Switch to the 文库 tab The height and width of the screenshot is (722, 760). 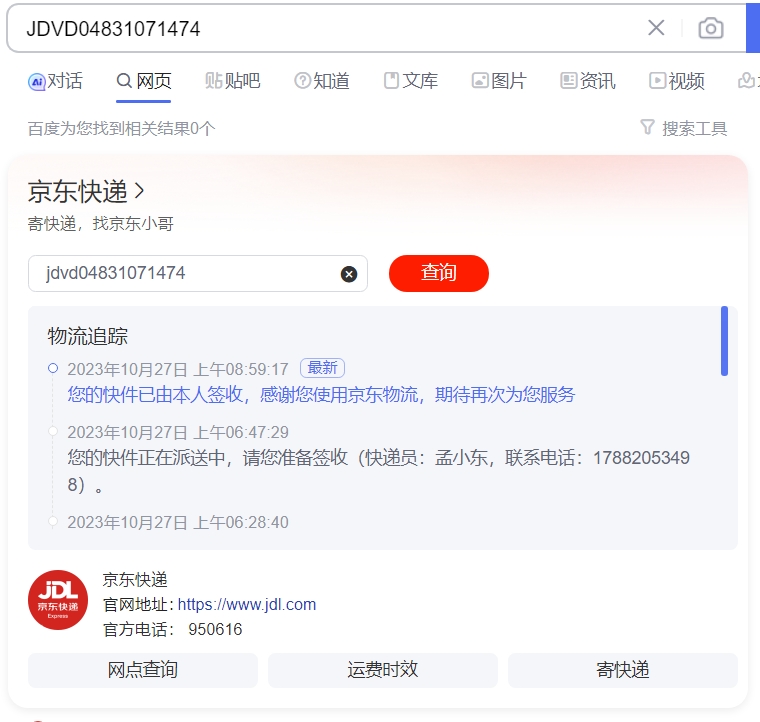coord(411,81)
